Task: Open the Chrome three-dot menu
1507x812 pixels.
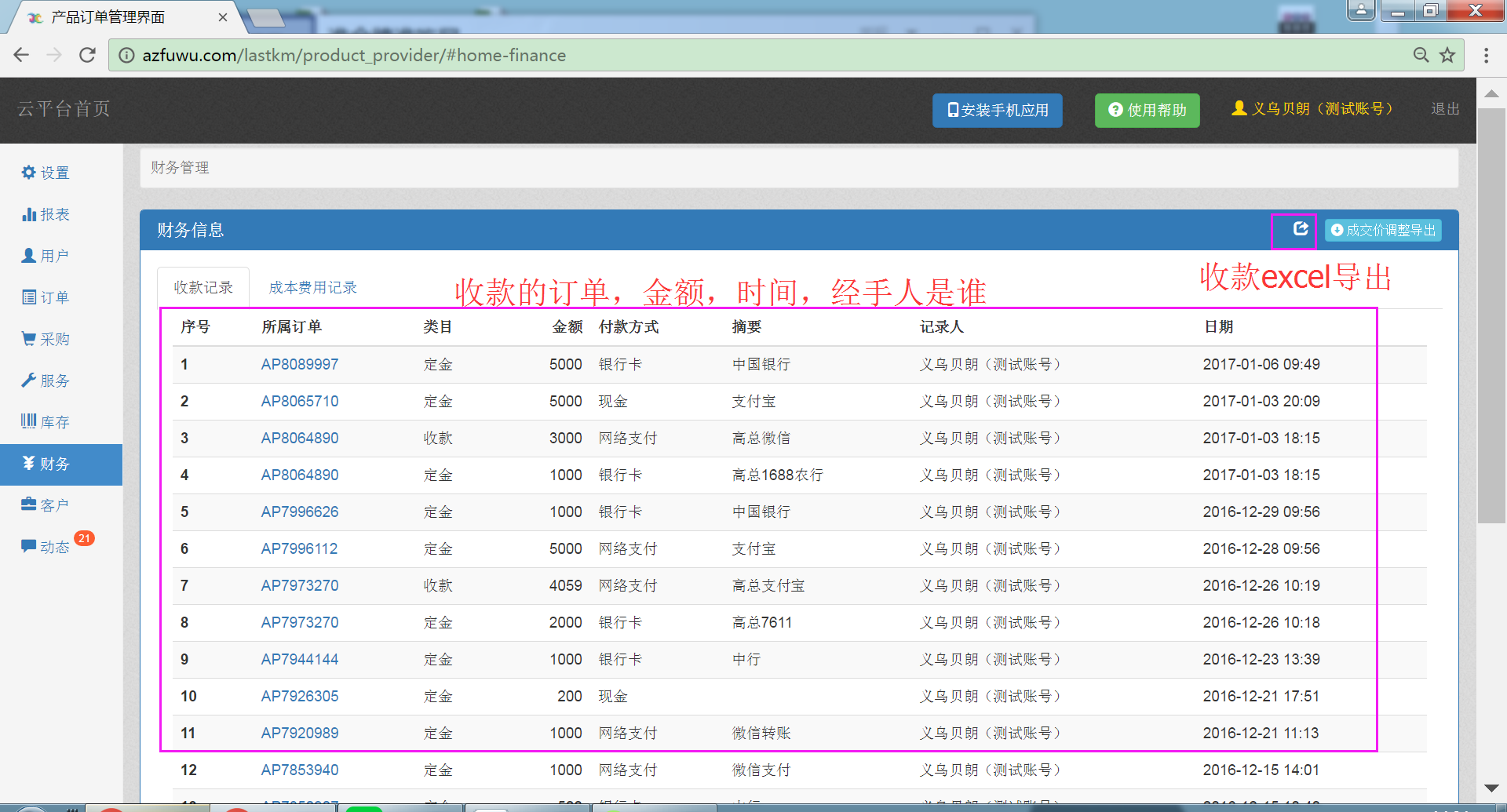Action: coord(1486,55)
